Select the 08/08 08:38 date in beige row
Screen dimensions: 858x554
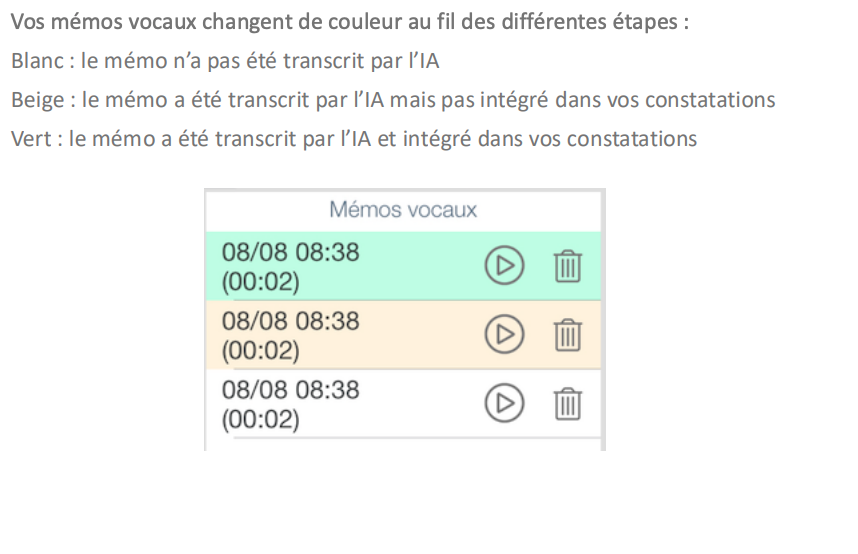290,321
